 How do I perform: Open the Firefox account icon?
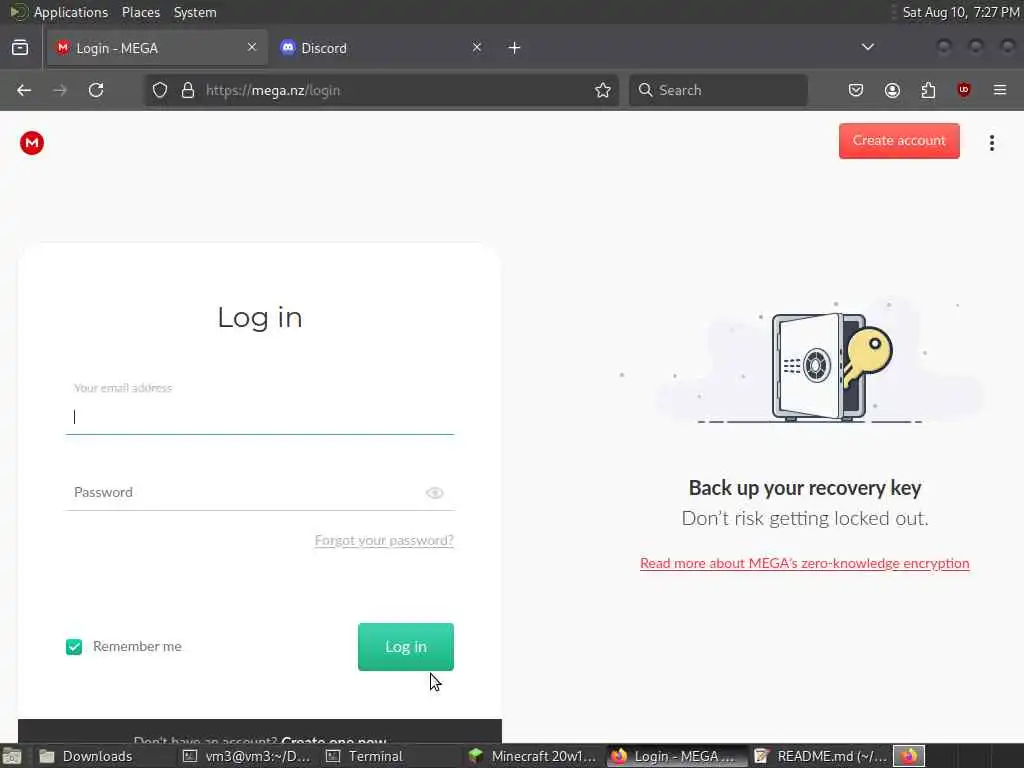click(x=892, y=90)
